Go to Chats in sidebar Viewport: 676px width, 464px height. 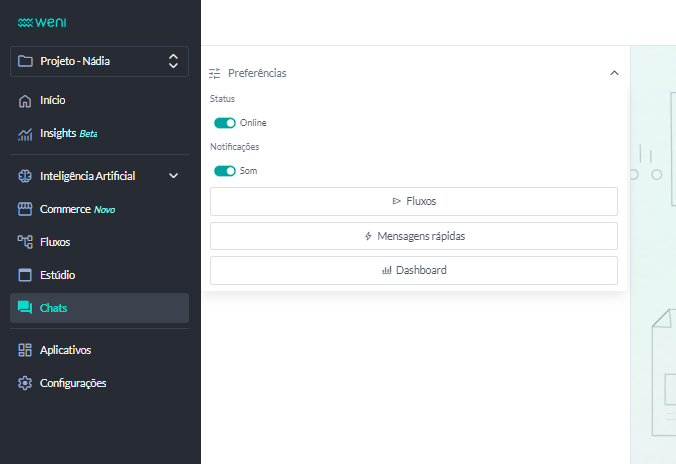click(x=54, y=308)
